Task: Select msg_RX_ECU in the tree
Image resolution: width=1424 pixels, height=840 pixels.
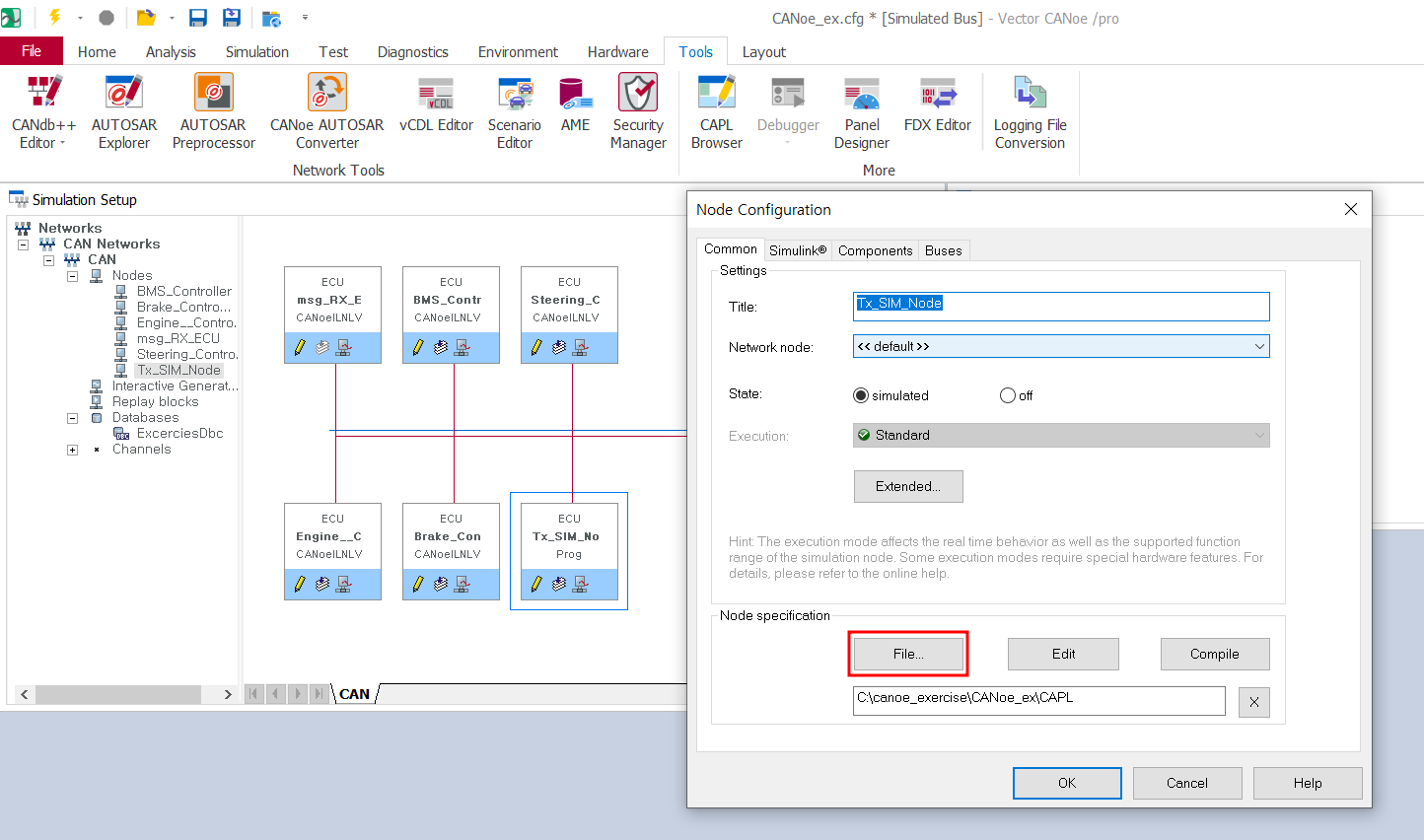Action: (x=178, y=338)
